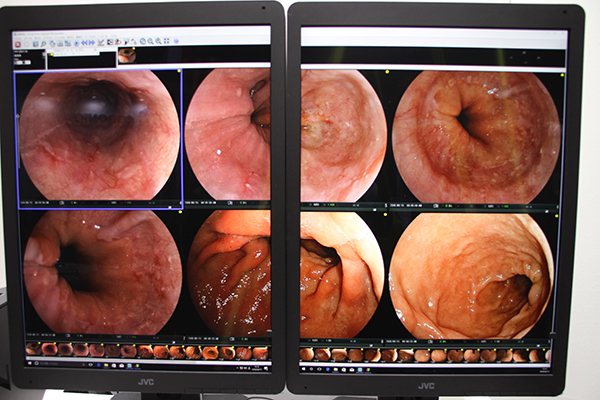Image resolution: width=600 pixels, height=400 pixels.
Task: Click the red close-study icon in toolbar
Action: (x=19, y=43)
